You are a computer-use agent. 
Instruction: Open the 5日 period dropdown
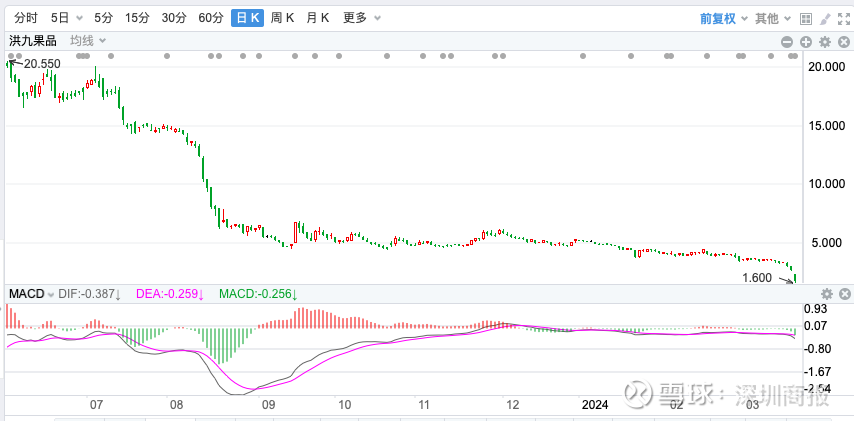(64, 18)
